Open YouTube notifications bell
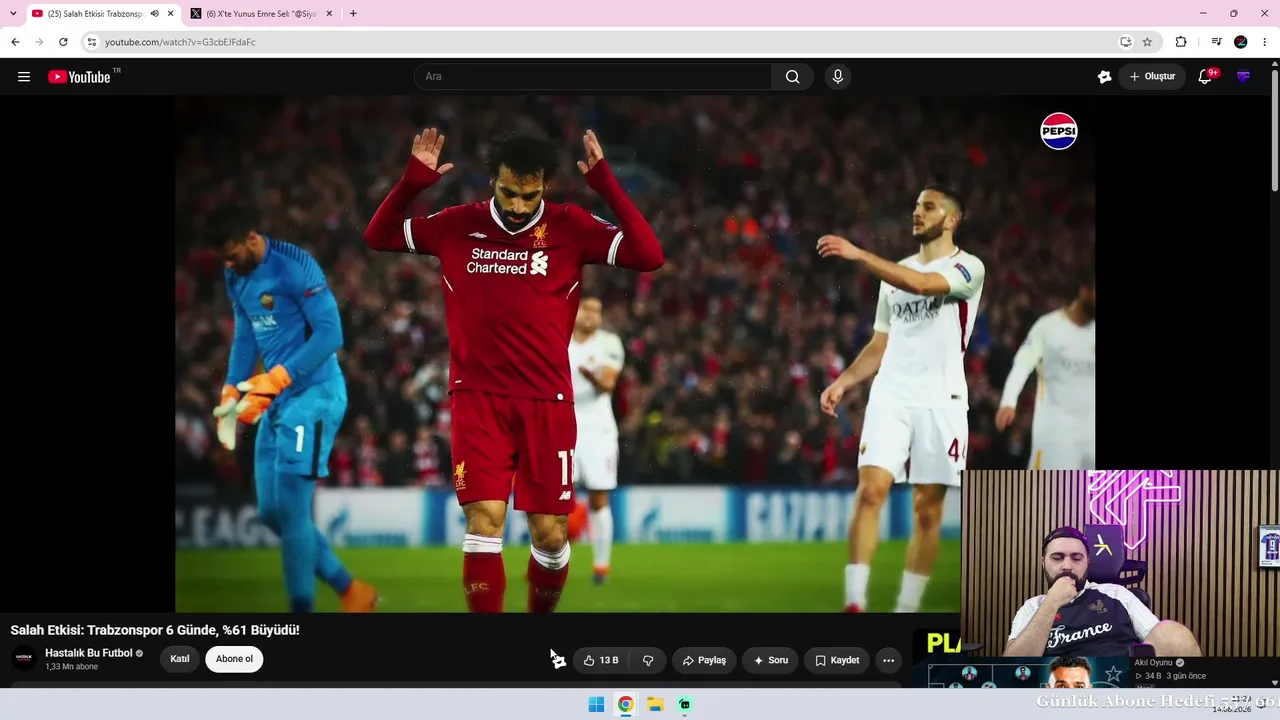This screenshot has width=1280, height=720. (1205, 77)
